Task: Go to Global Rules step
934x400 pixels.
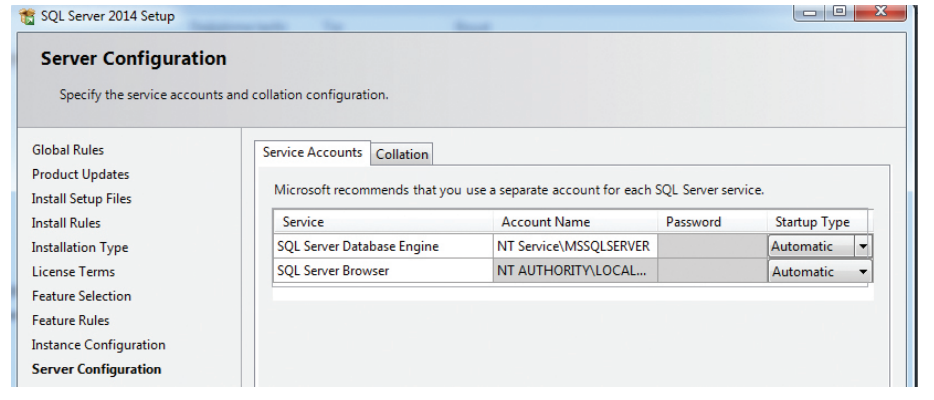Action: (x=68, y=150)
